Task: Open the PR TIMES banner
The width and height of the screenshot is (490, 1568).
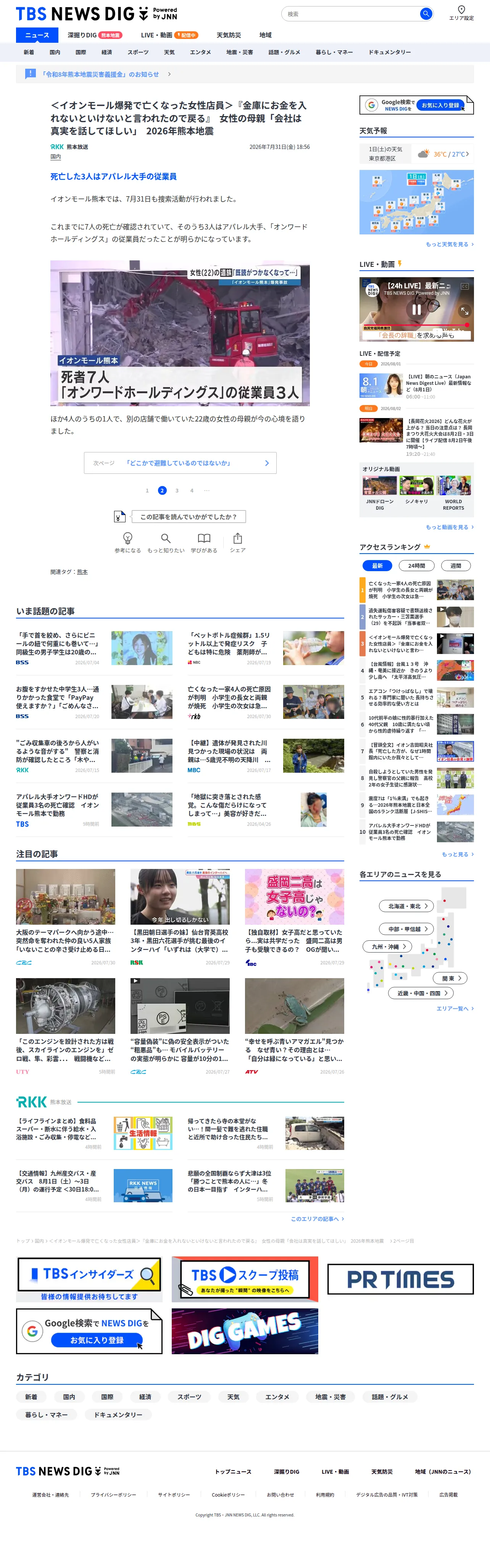Action: 401,1279
